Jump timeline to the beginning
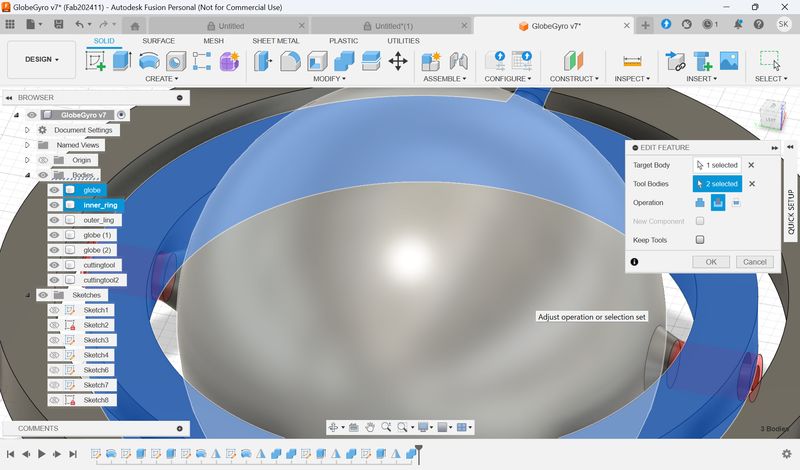This screenshot has width=800, height=470. tap(10, 454)
